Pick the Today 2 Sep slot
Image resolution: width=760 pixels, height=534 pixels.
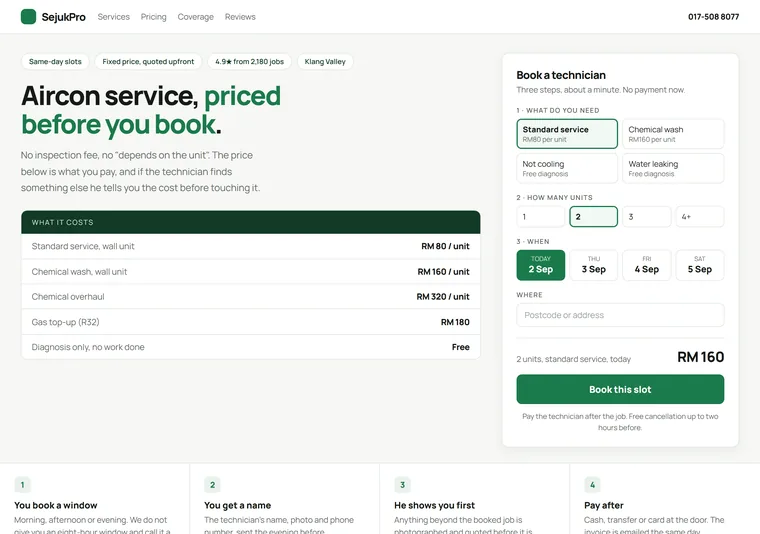(540, 265)
